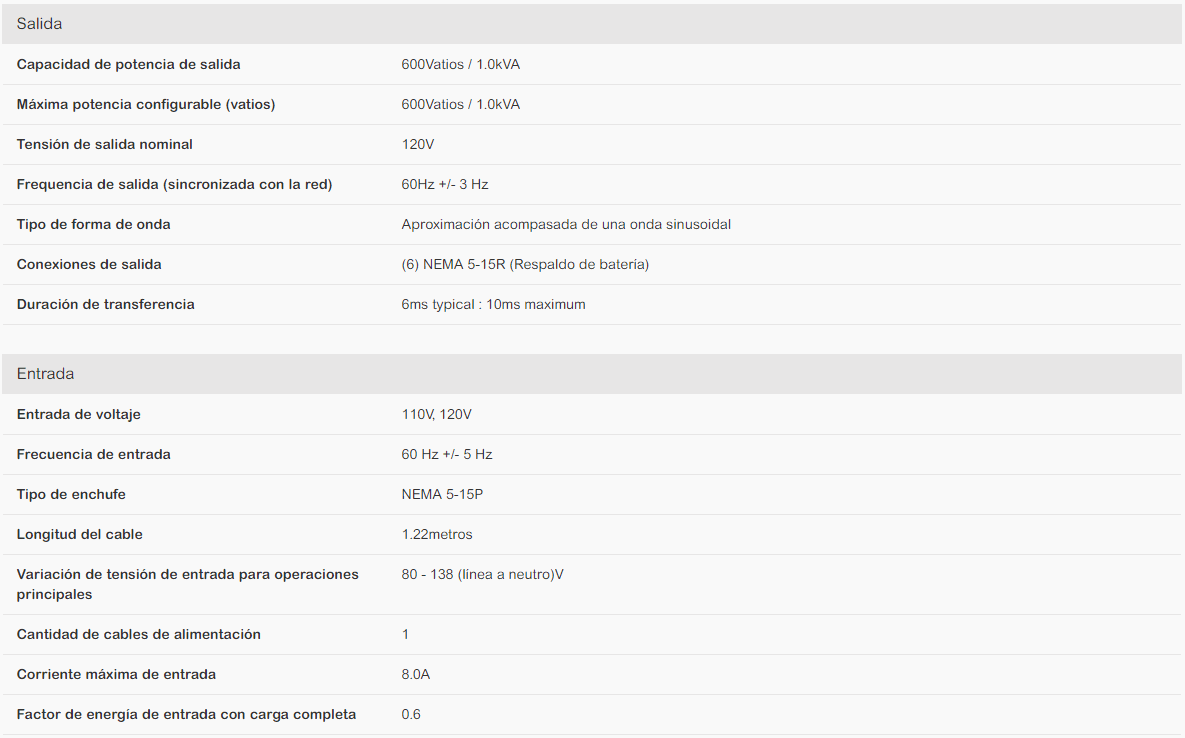Click the Frecuencia de entrada label
The width and height of the screenshot is (1185, 738).
(94, 454)
